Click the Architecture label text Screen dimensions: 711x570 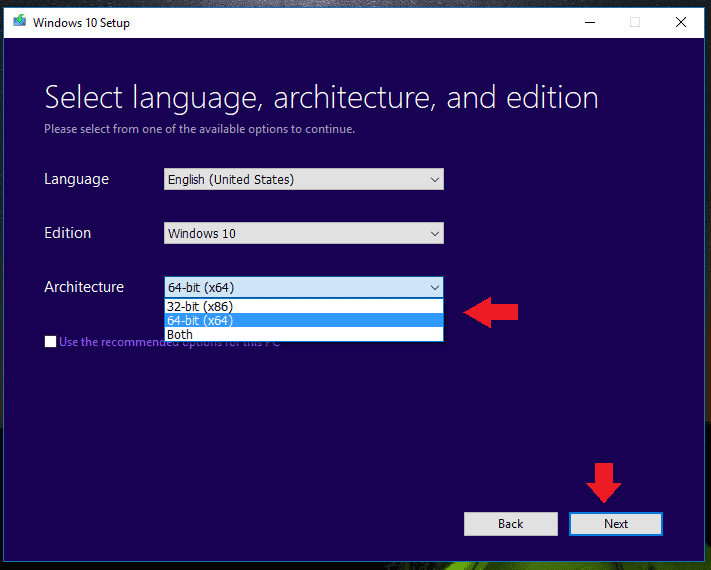tap(84, 287)
